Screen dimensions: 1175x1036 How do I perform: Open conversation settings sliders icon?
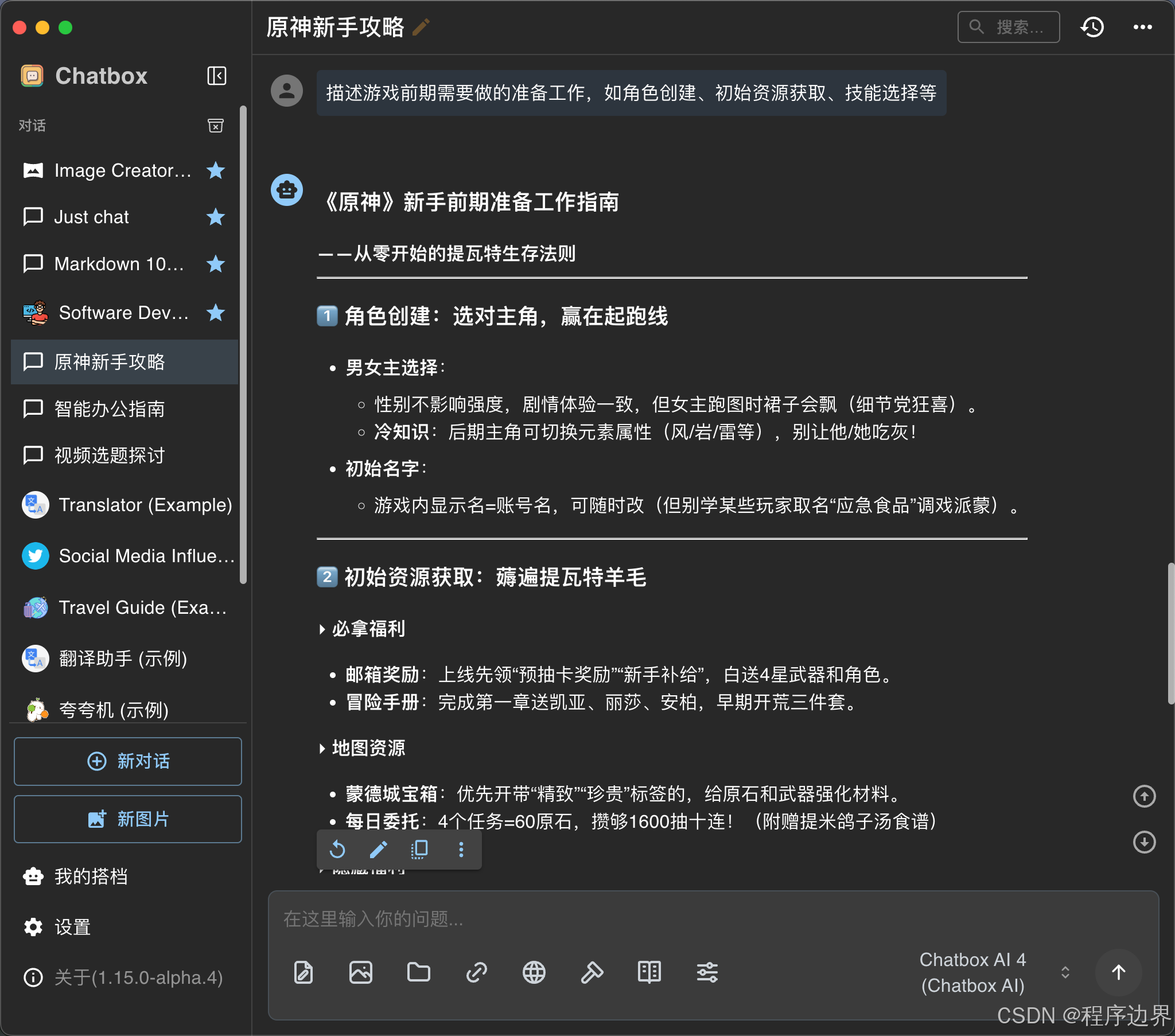coord(707,973)
